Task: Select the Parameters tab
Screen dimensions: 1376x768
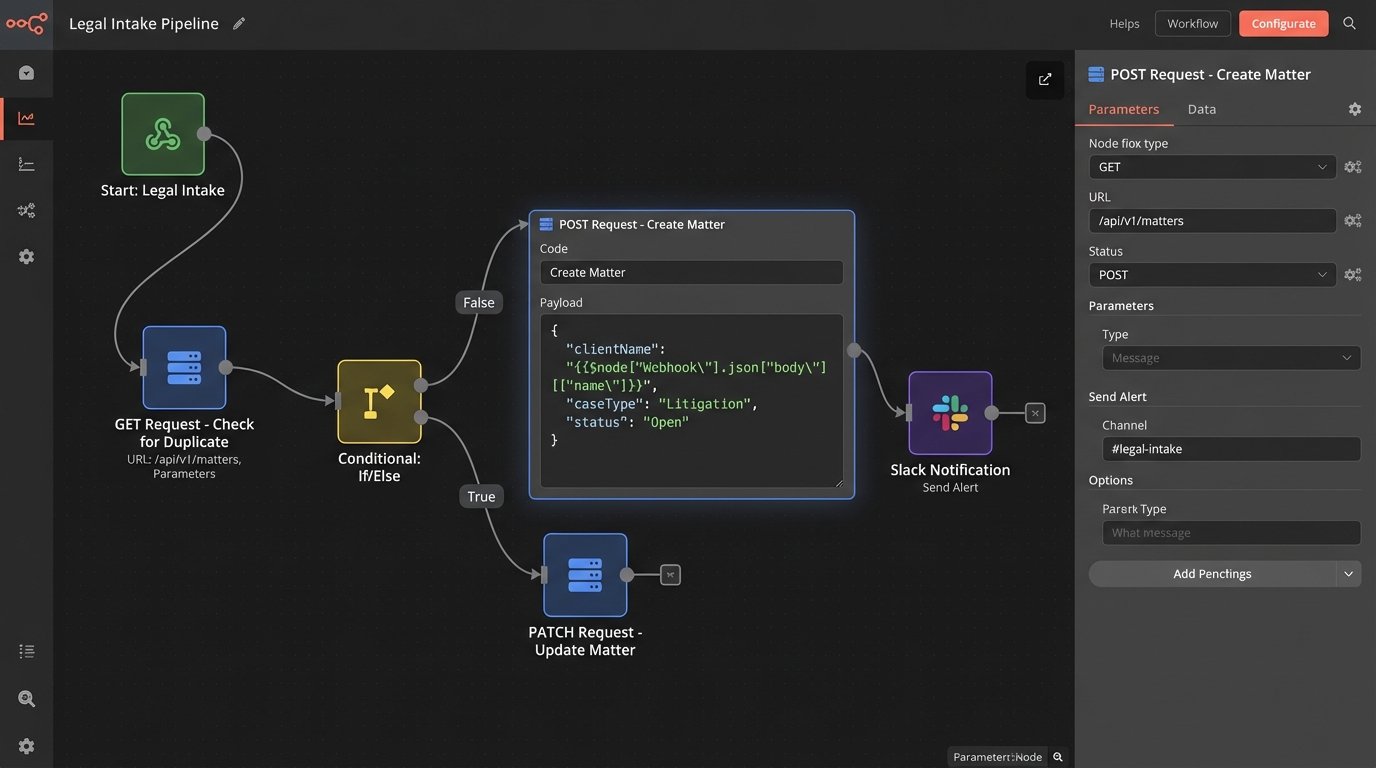Action: point(1123,109)
